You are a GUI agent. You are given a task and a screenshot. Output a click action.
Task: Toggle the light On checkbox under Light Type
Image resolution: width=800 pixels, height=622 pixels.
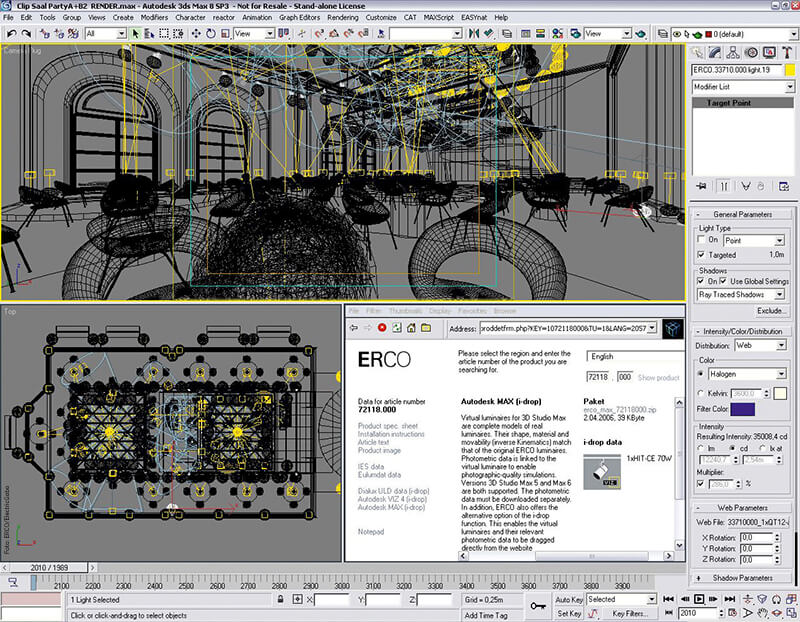701,239
